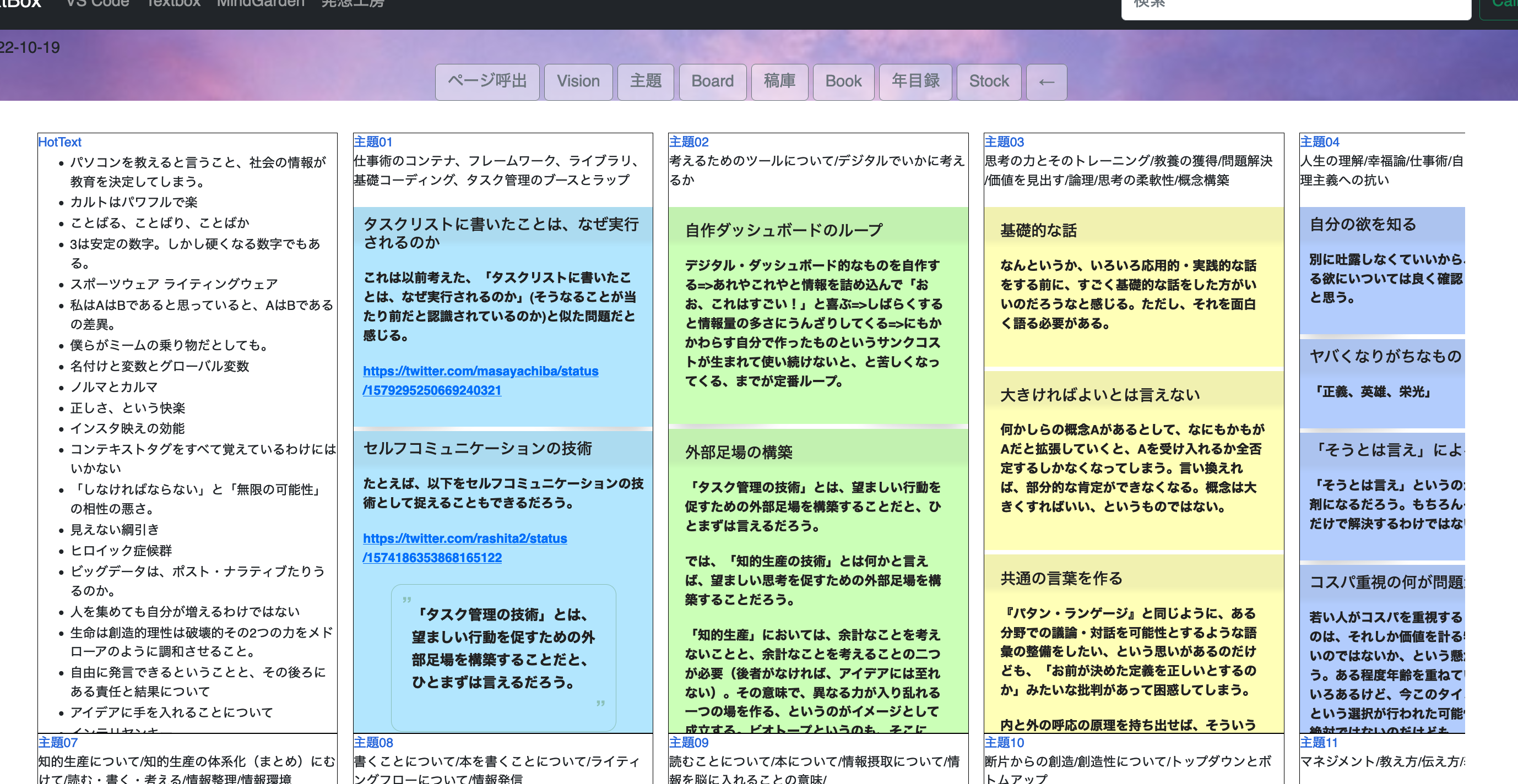
Task: Open the Stock view
Action: pos(989,82)
